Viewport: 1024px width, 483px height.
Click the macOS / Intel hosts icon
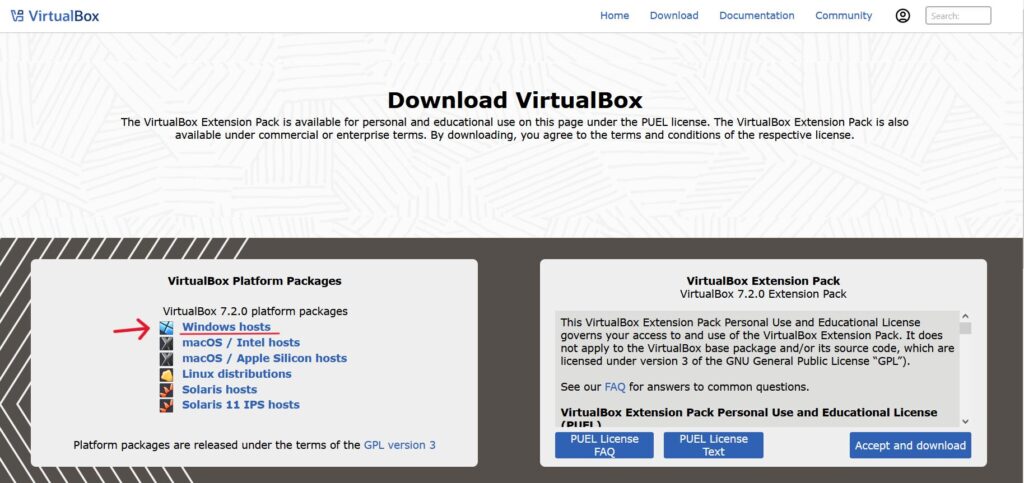tap(167, 343)
